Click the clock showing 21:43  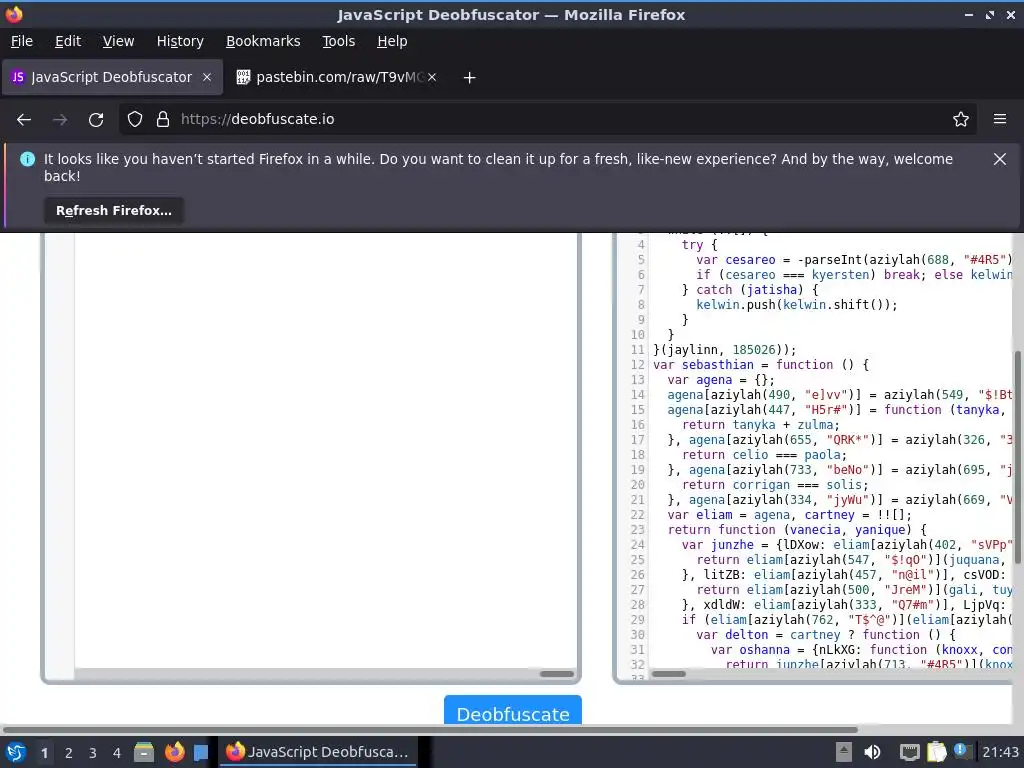click(1000, 752)
